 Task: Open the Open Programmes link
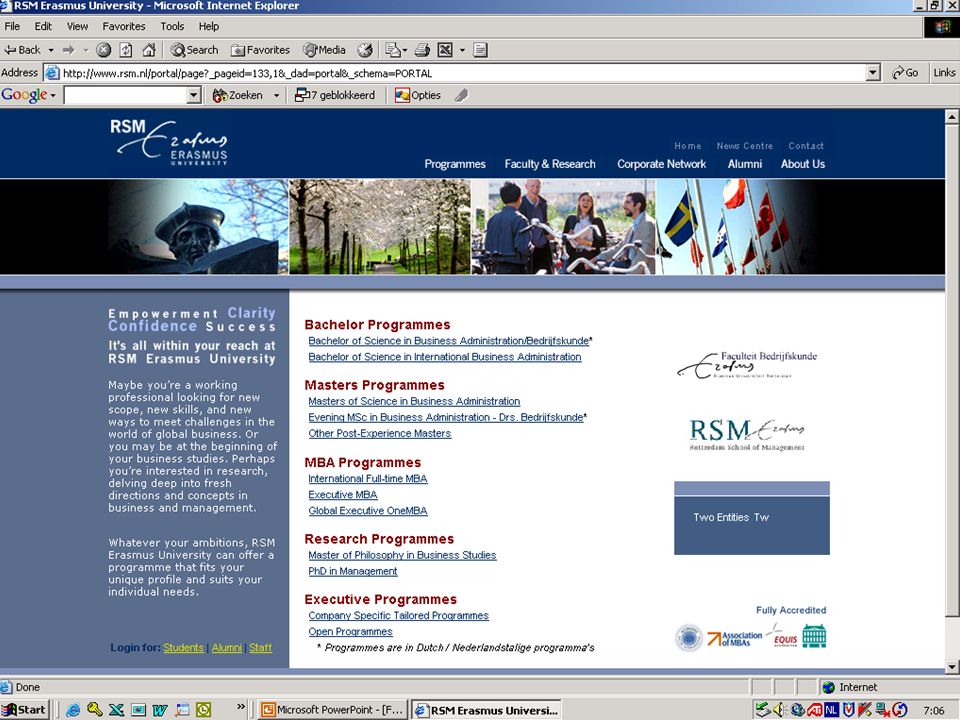(x=350, y=632)
